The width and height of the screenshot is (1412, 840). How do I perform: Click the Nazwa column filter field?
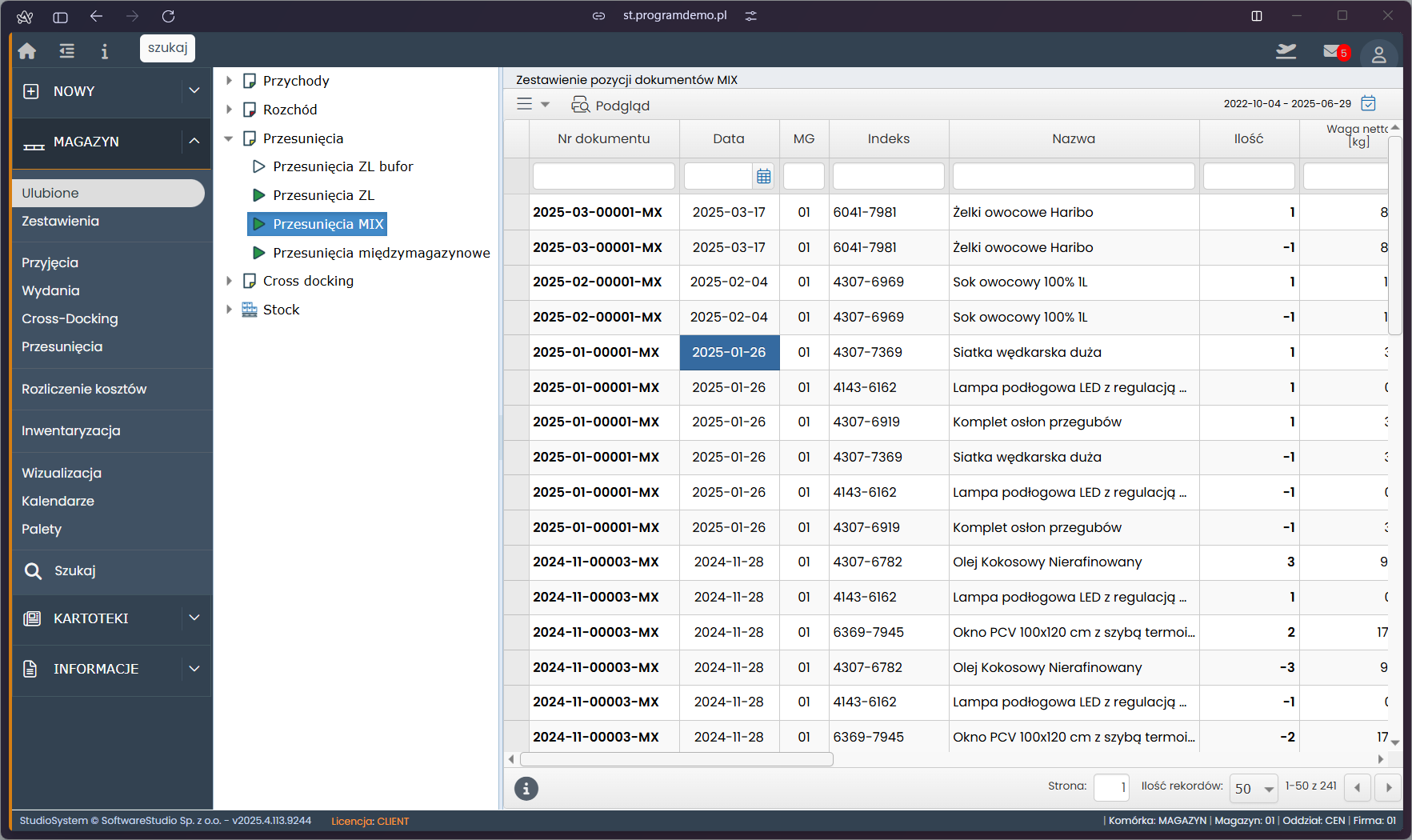[1073, 176]
